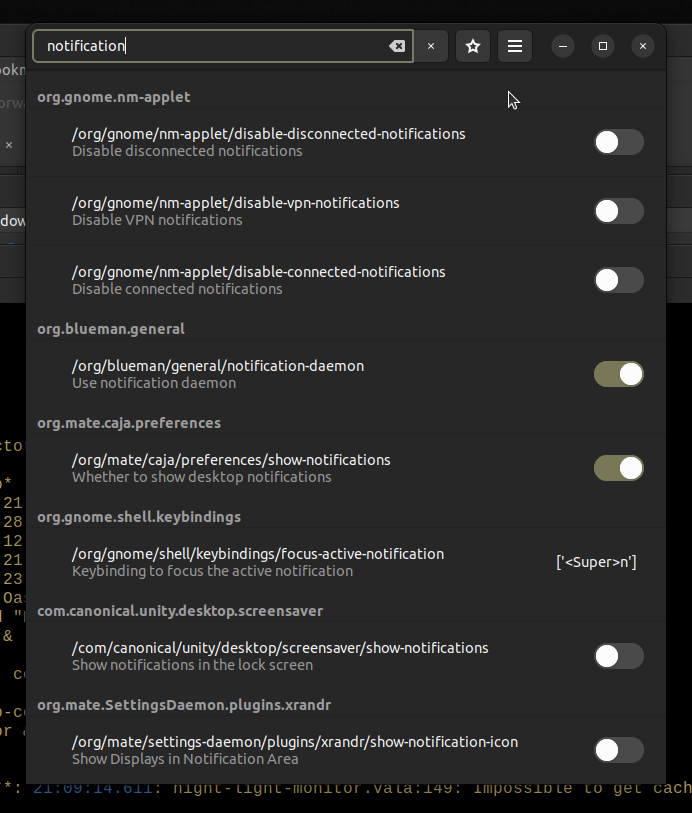Toggle disable-connected-notifications switch
The height and width of the screenshot is (813, 692).
click(x=618, y=280)
